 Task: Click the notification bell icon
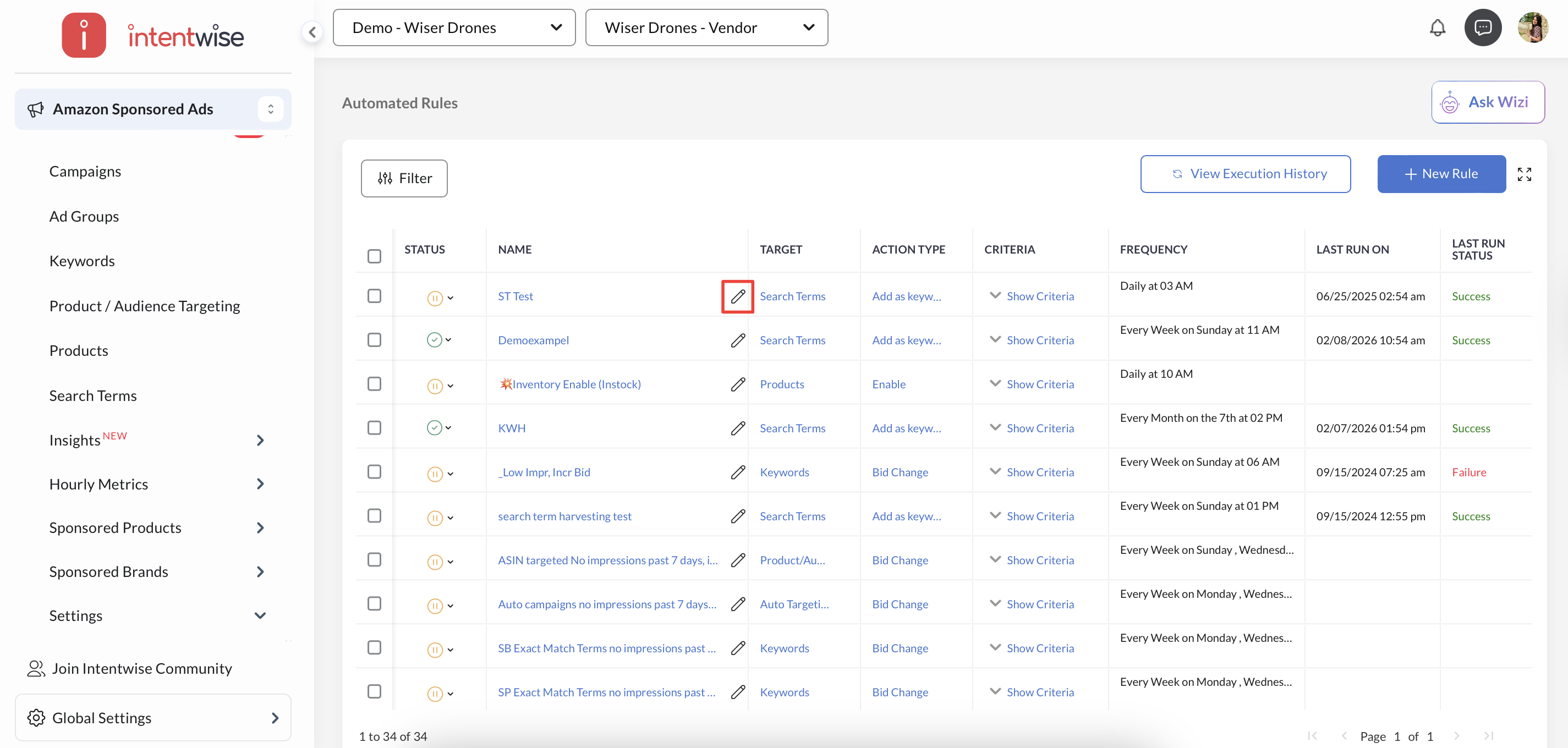[1437, 28]
